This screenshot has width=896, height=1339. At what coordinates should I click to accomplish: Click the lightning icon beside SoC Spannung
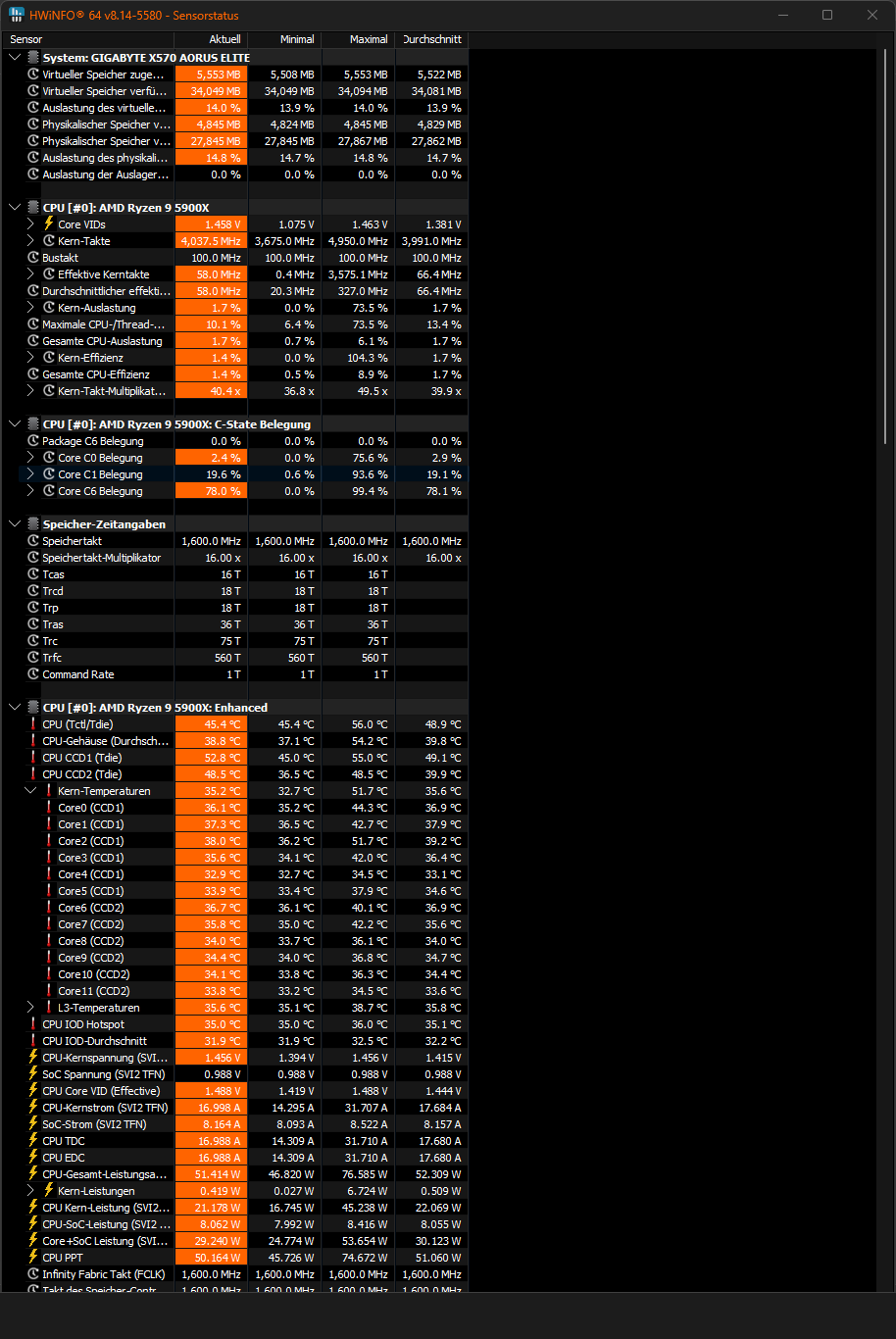coord(33,1074)
